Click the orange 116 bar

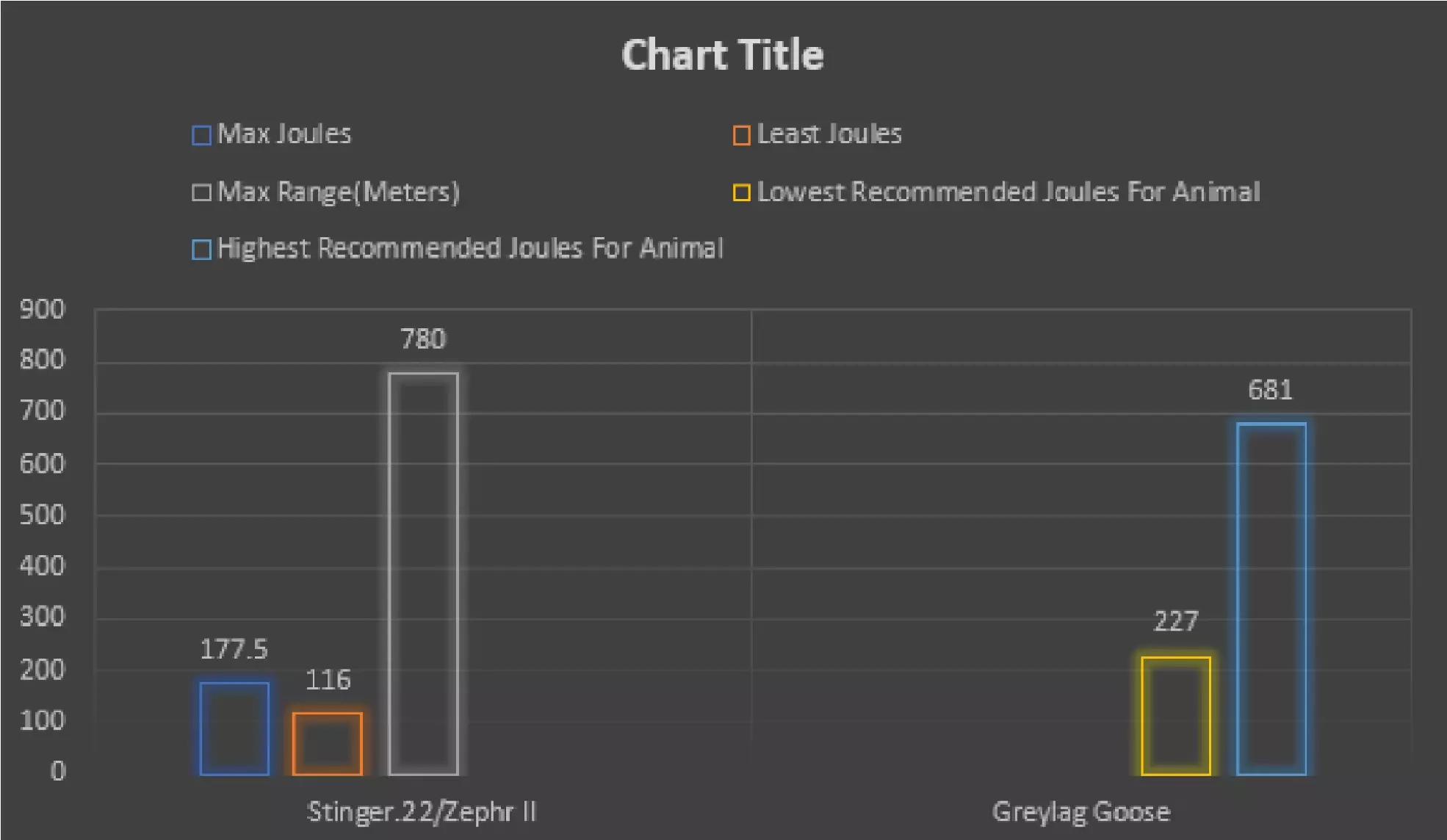pos(328,744)
